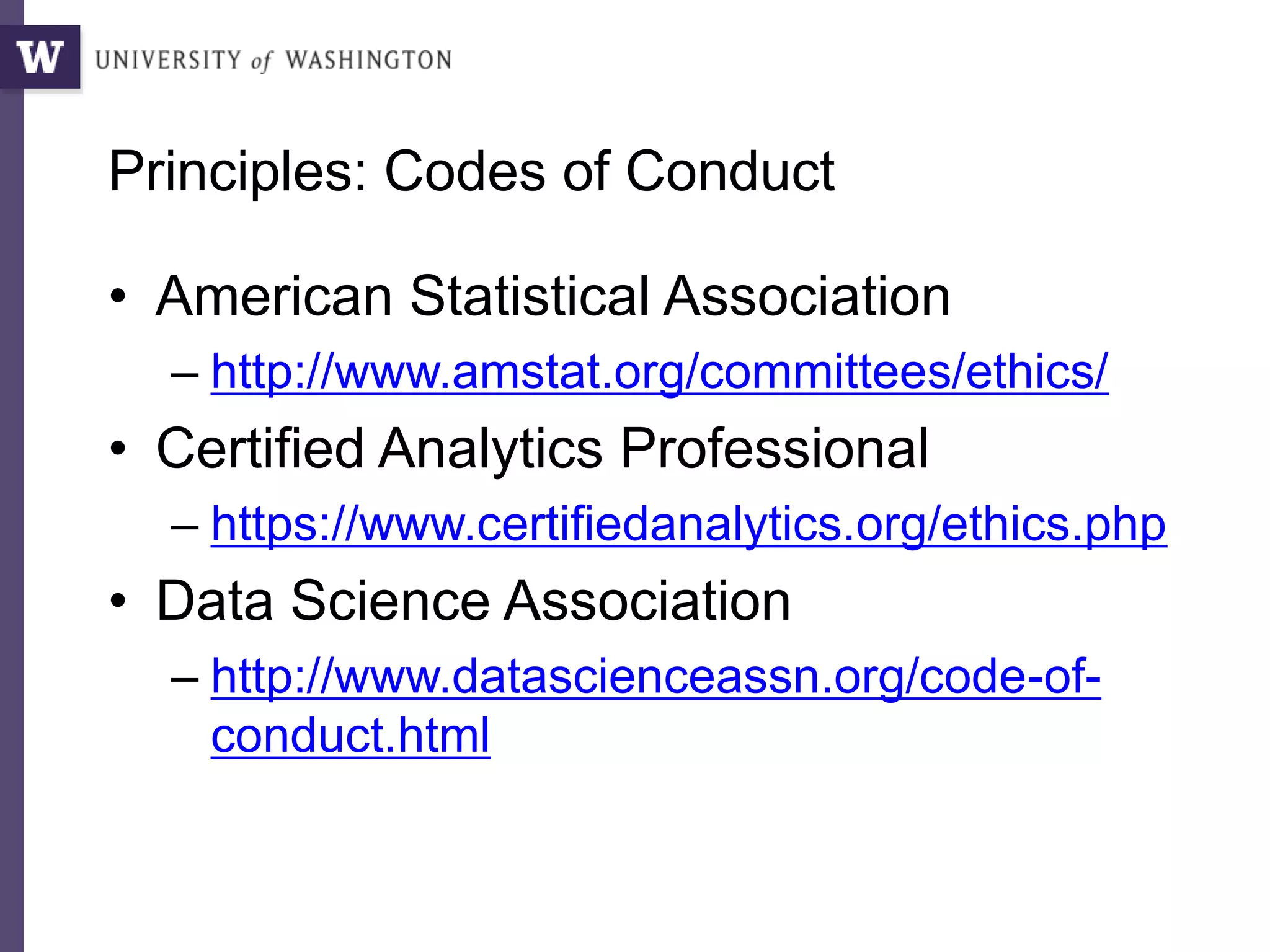Select the 'Principles: Codes of Conduct' title

[471, 171]
